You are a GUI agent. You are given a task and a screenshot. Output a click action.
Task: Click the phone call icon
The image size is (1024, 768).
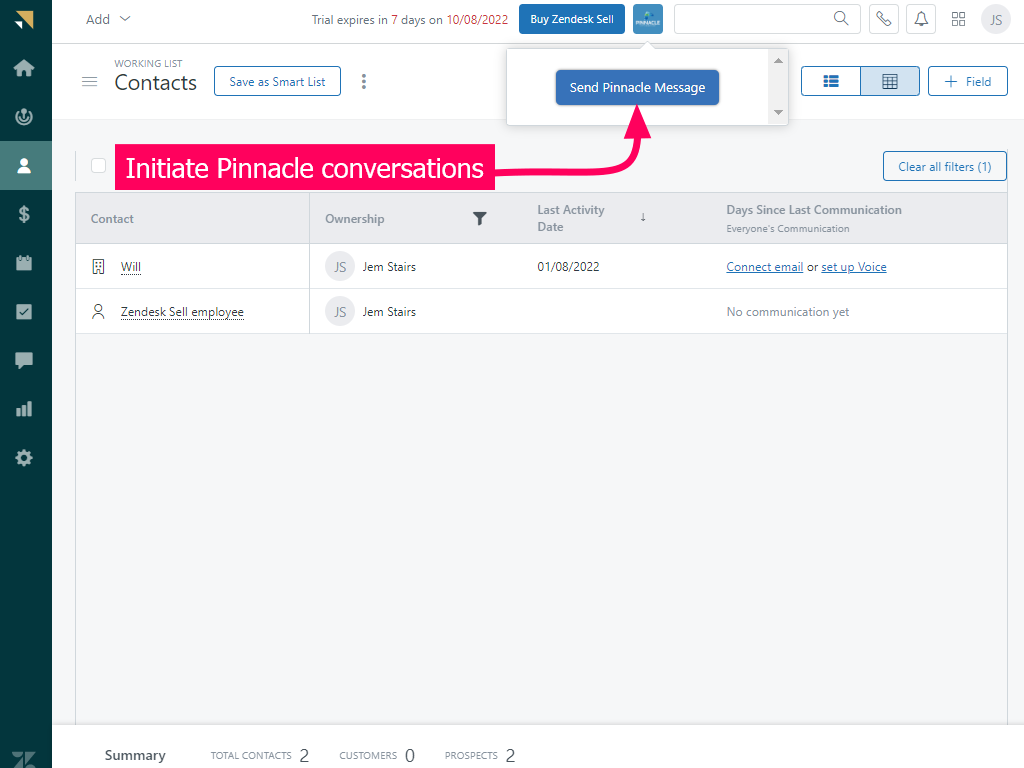point(883,19)
